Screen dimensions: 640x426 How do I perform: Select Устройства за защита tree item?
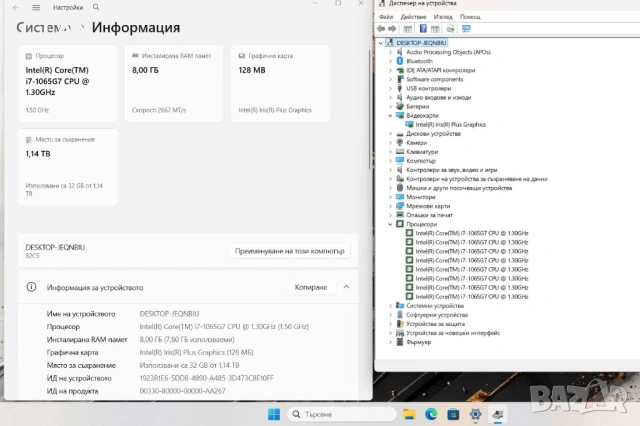[x=436, y=324]
